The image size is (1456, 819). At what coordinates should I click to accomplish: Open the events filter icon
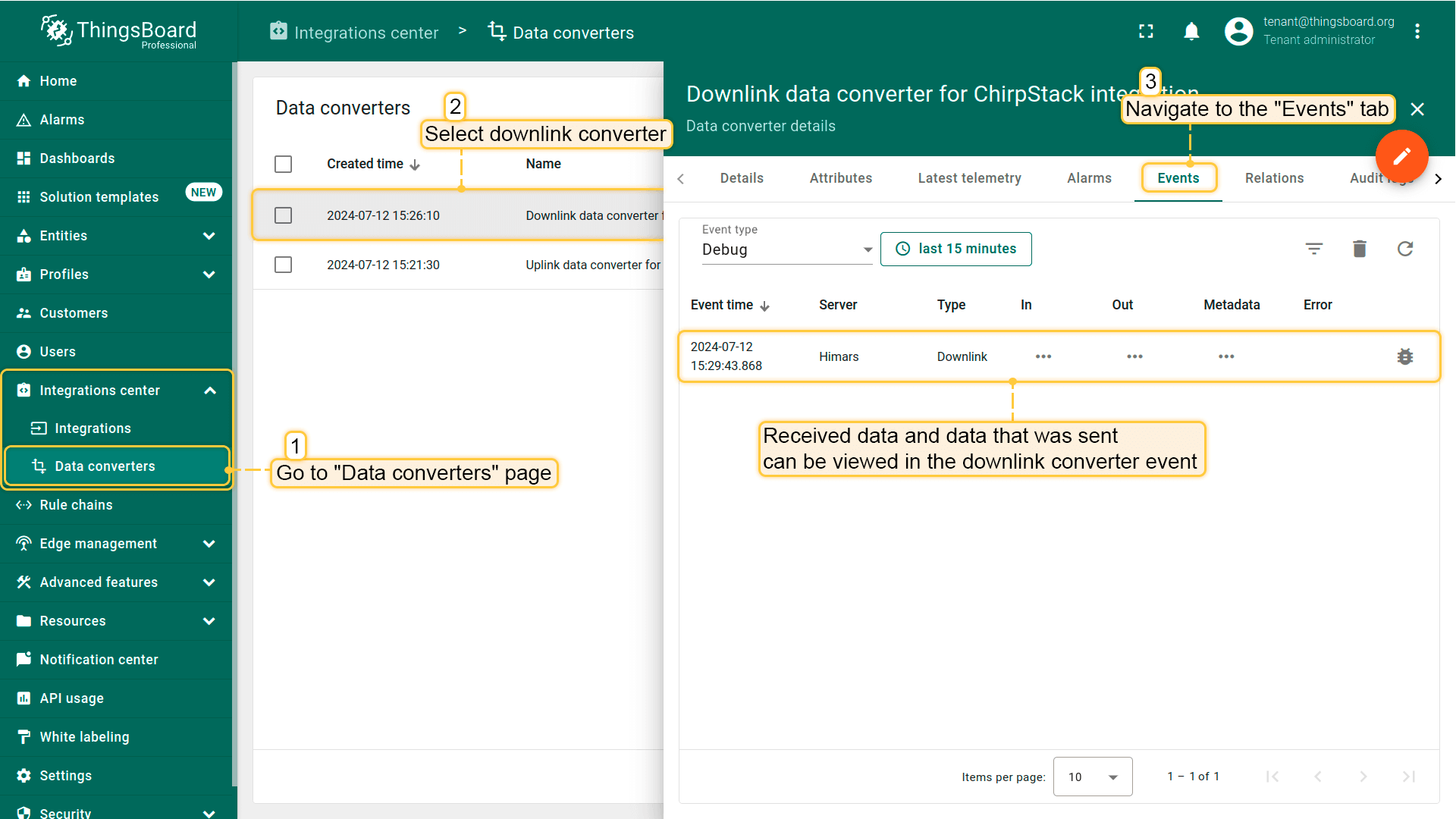(1313, 249)
